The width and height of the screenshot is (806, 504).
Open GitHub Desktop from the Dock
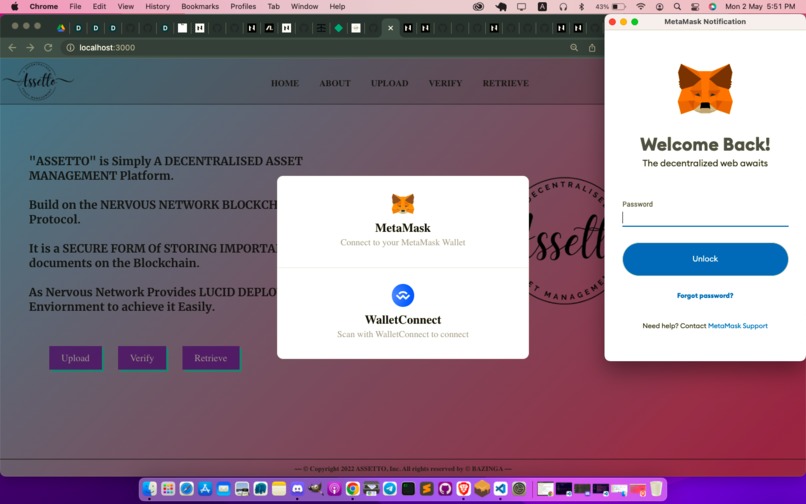click(x=445, y=488)
